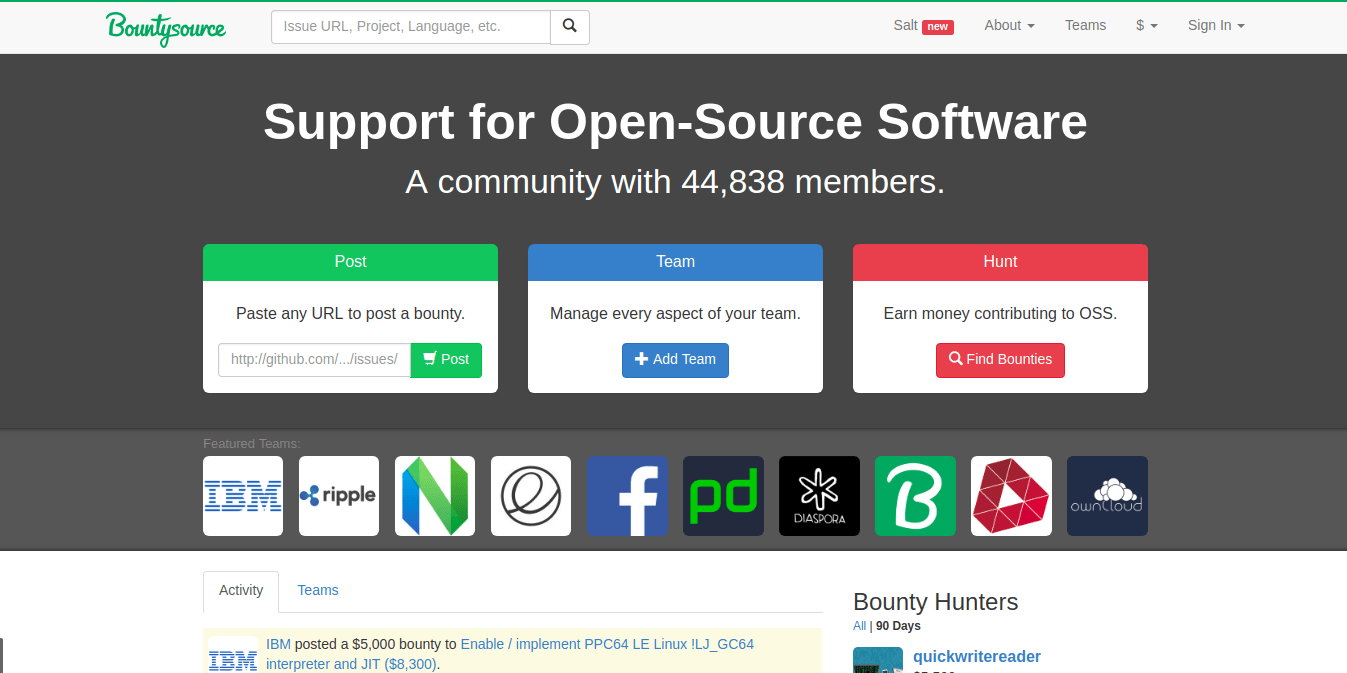Click the Post panel header
1347x673 pixels.
350,262
